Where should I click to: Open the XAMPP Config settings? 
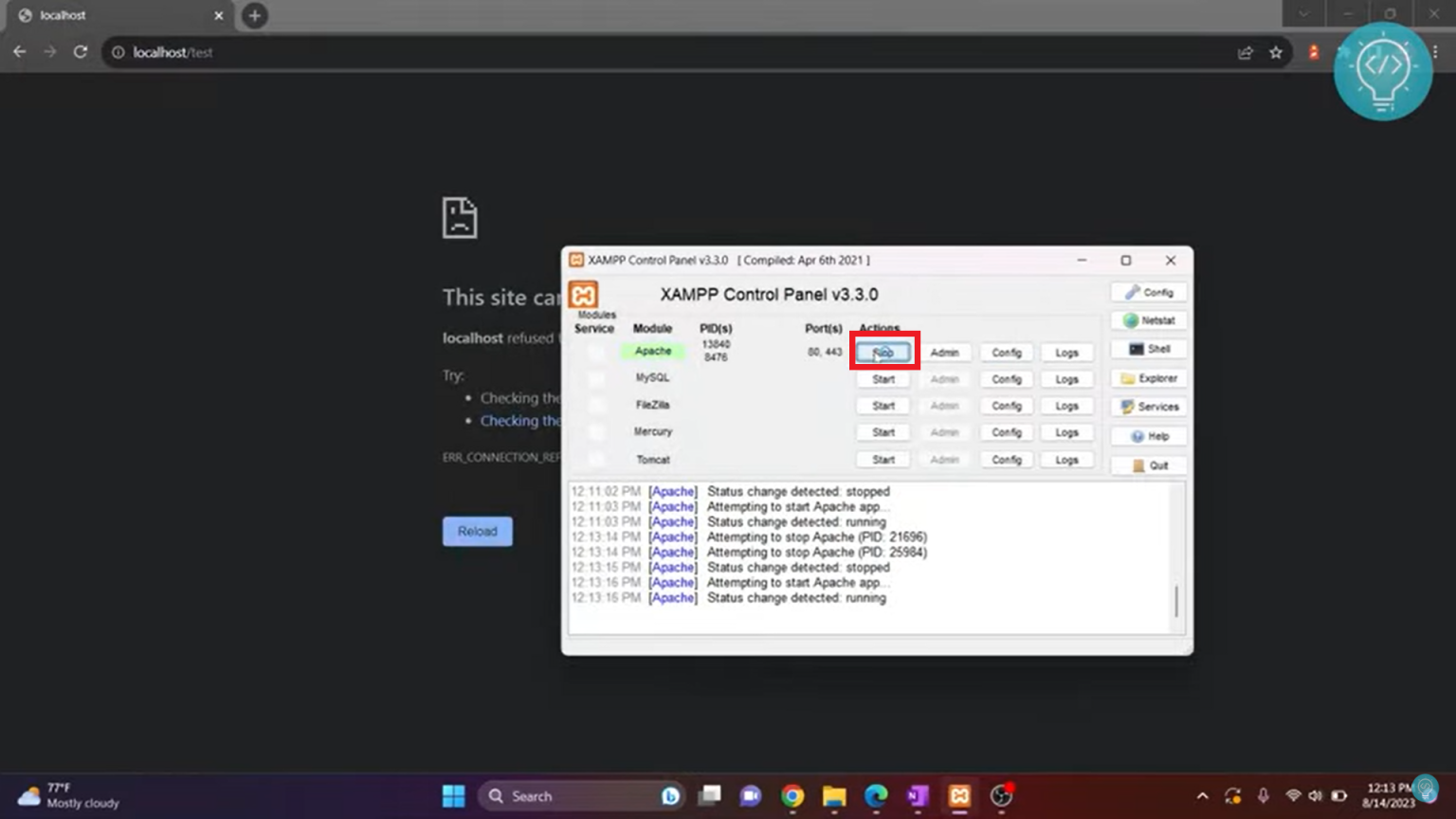tap(1147, 291)
